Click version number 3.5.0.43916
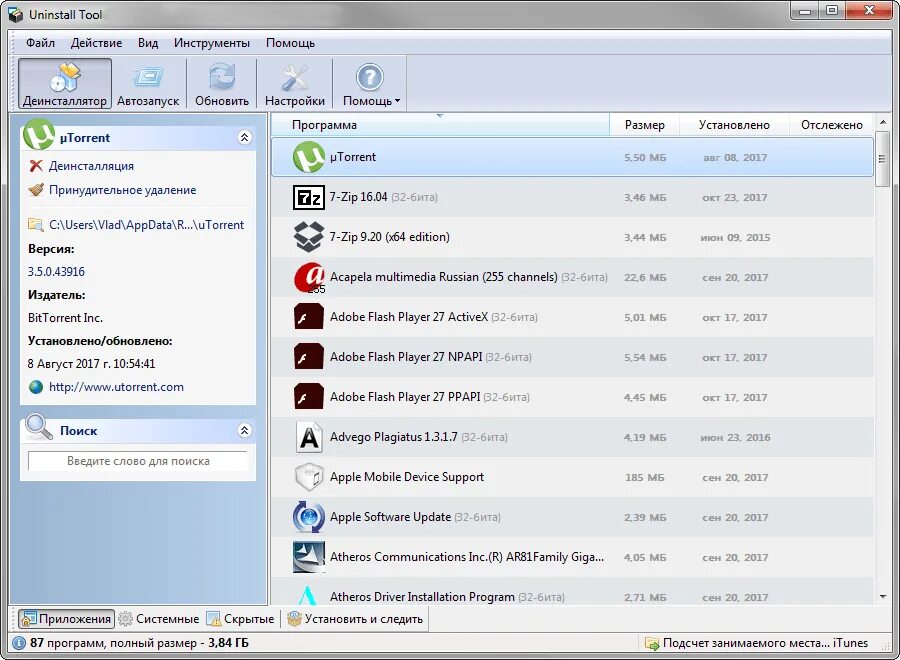Image resolution: width=900 pixels, height=660 pixels. click(x=56, y=271)
